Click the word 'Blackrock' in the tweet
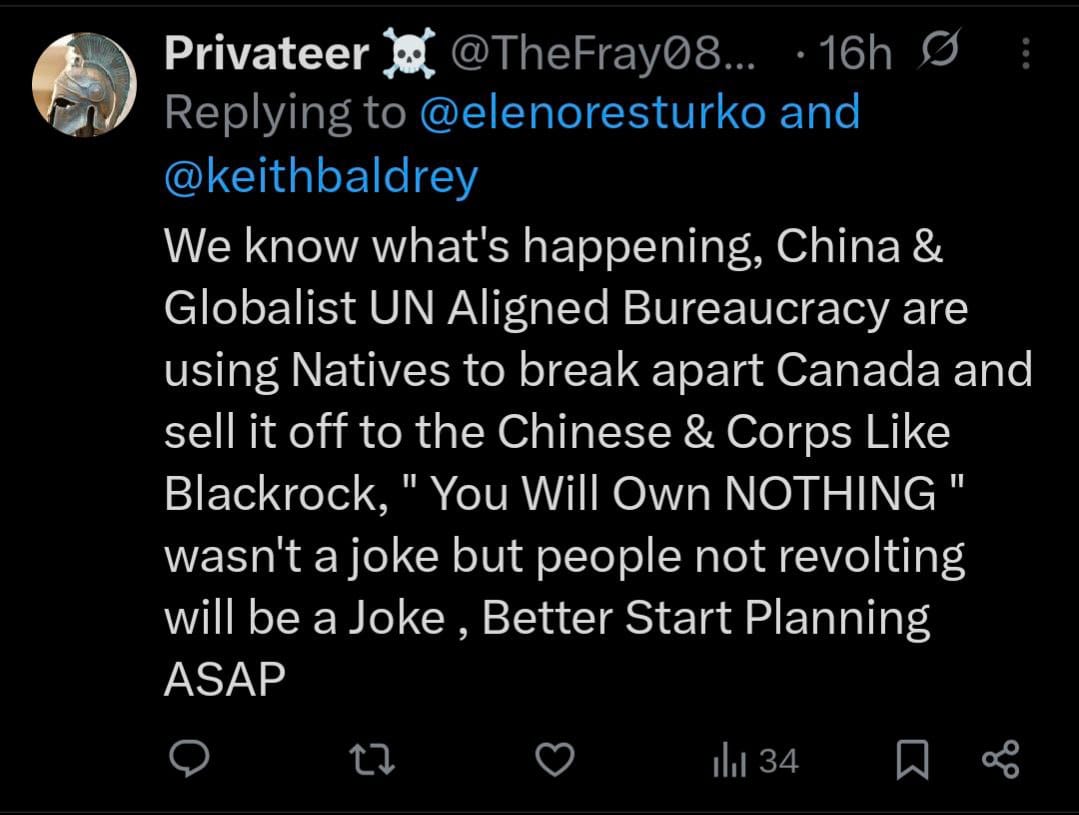This screenshot has width=1079, height=815. [269, 494]
